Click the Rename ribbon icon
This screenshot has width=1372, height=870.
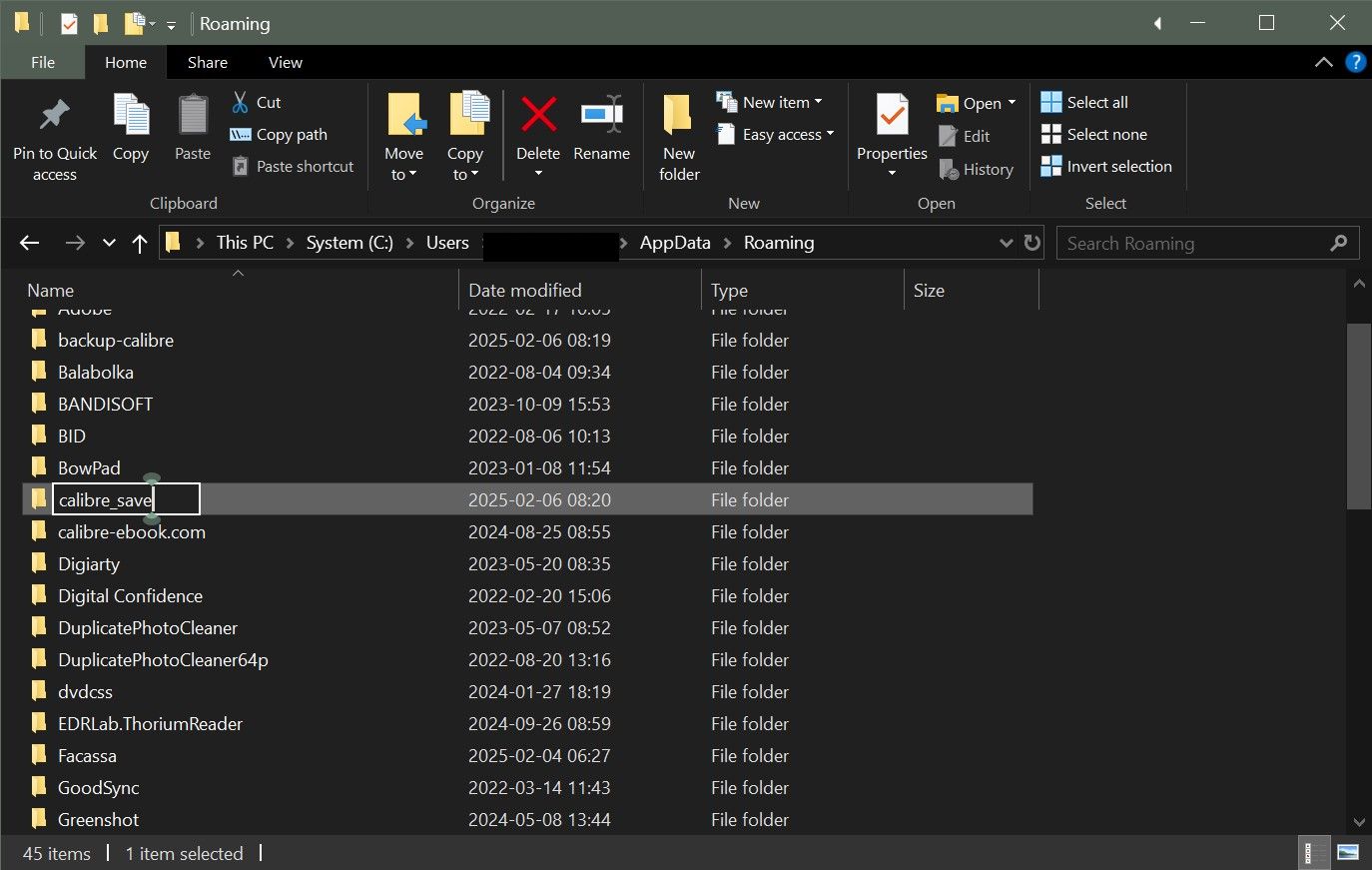click(x=602, y=114)
